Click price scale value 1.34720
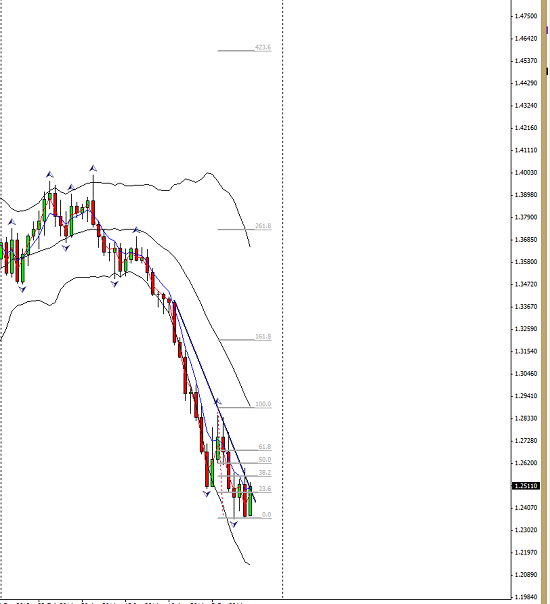Viewport: 550px width, 604px height. 526,284
